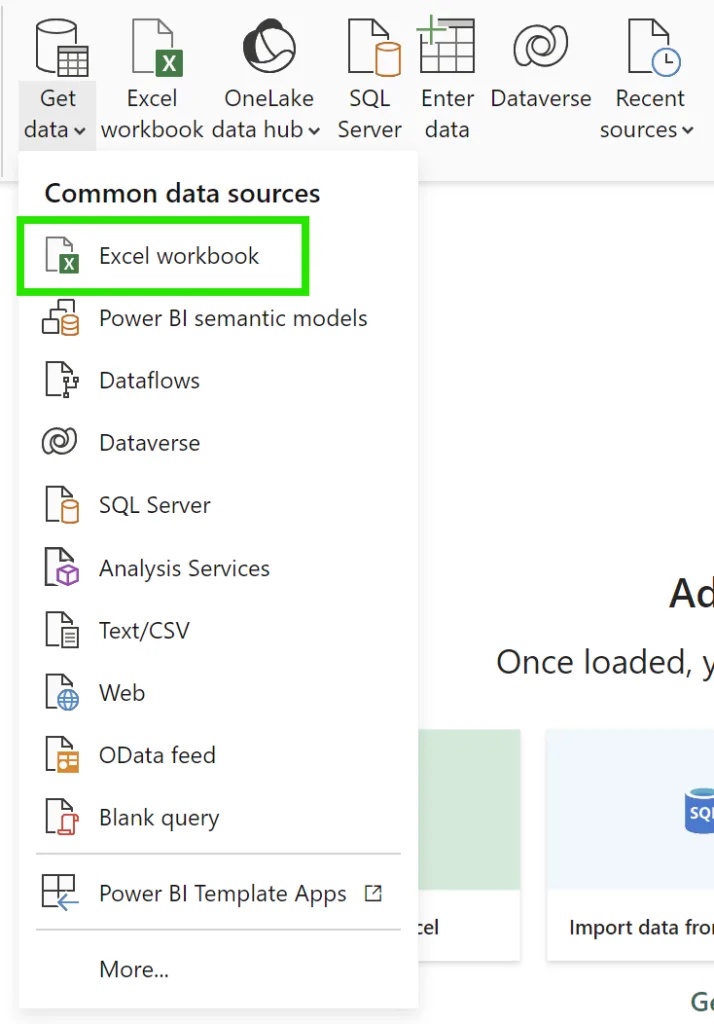Select Dataflows from common data sources
Viewport: 714px width, 1024px height.
(x=218, y=381)
